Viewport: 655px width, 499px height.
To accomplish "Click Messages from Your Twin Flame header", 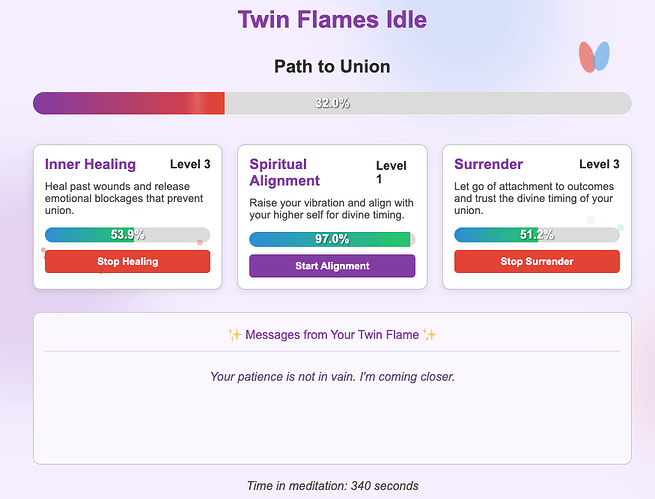I will [x=332, y=334].
